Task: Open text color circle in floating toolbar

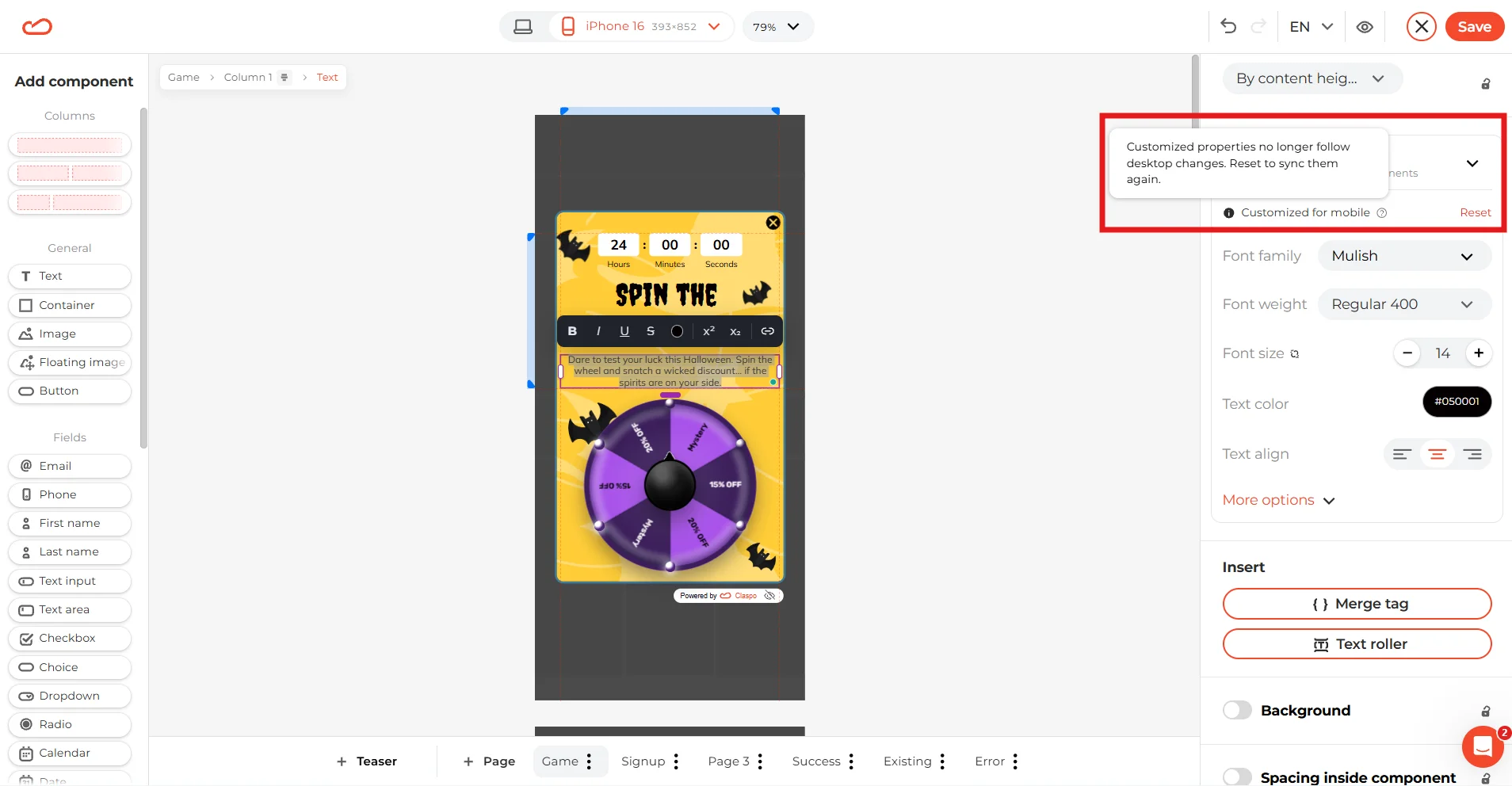Action: point(677,331)
